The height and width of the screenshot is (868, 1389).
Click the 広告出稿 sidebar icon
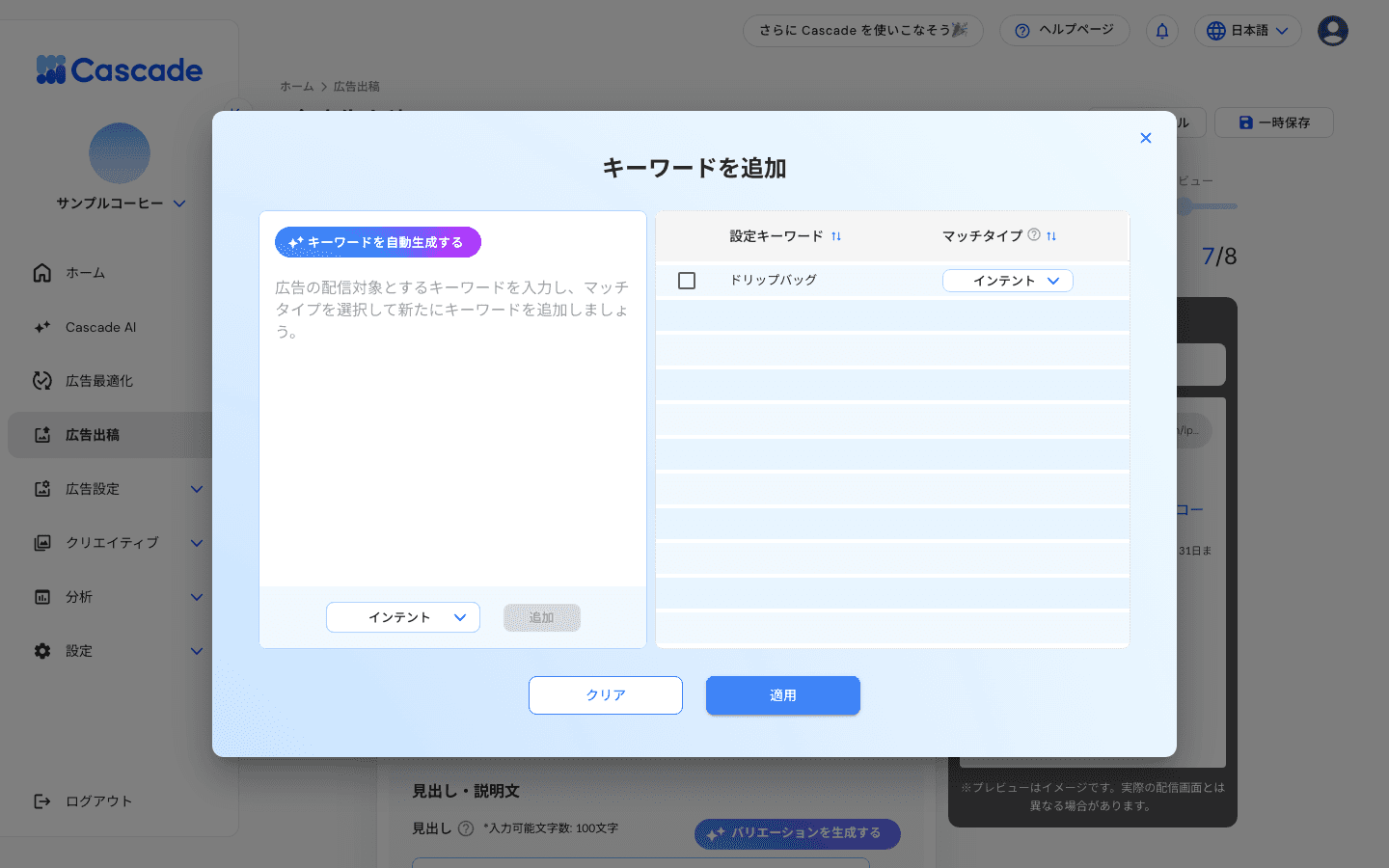tap(42, 435)
